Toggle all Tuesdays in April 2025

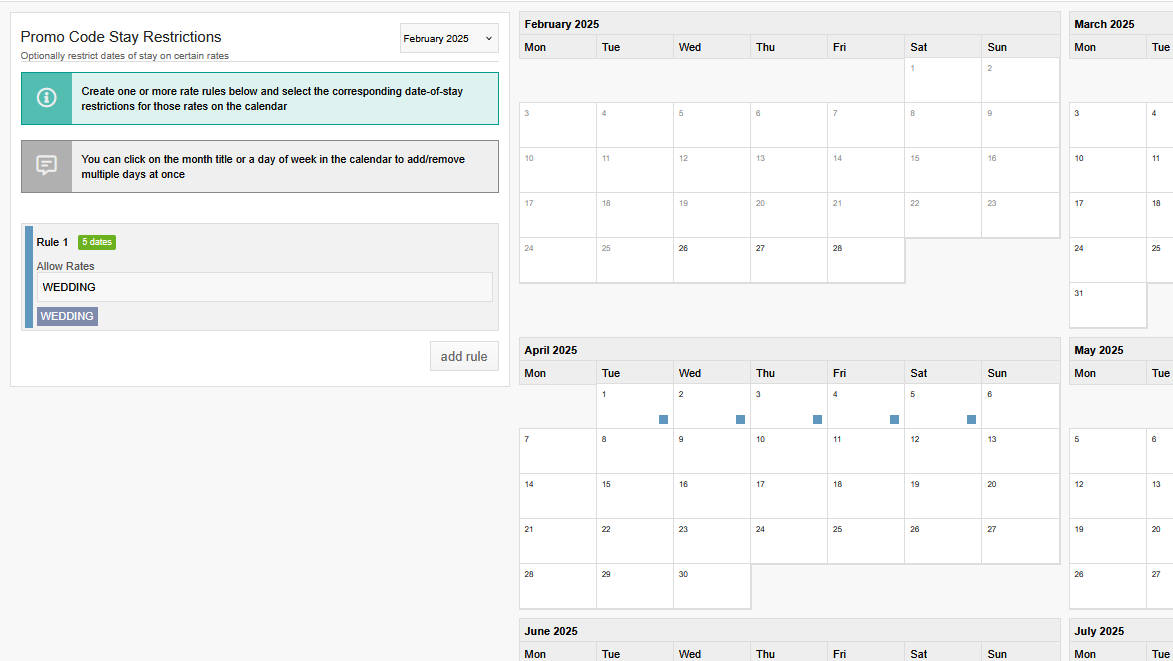(x=634, y=373)
